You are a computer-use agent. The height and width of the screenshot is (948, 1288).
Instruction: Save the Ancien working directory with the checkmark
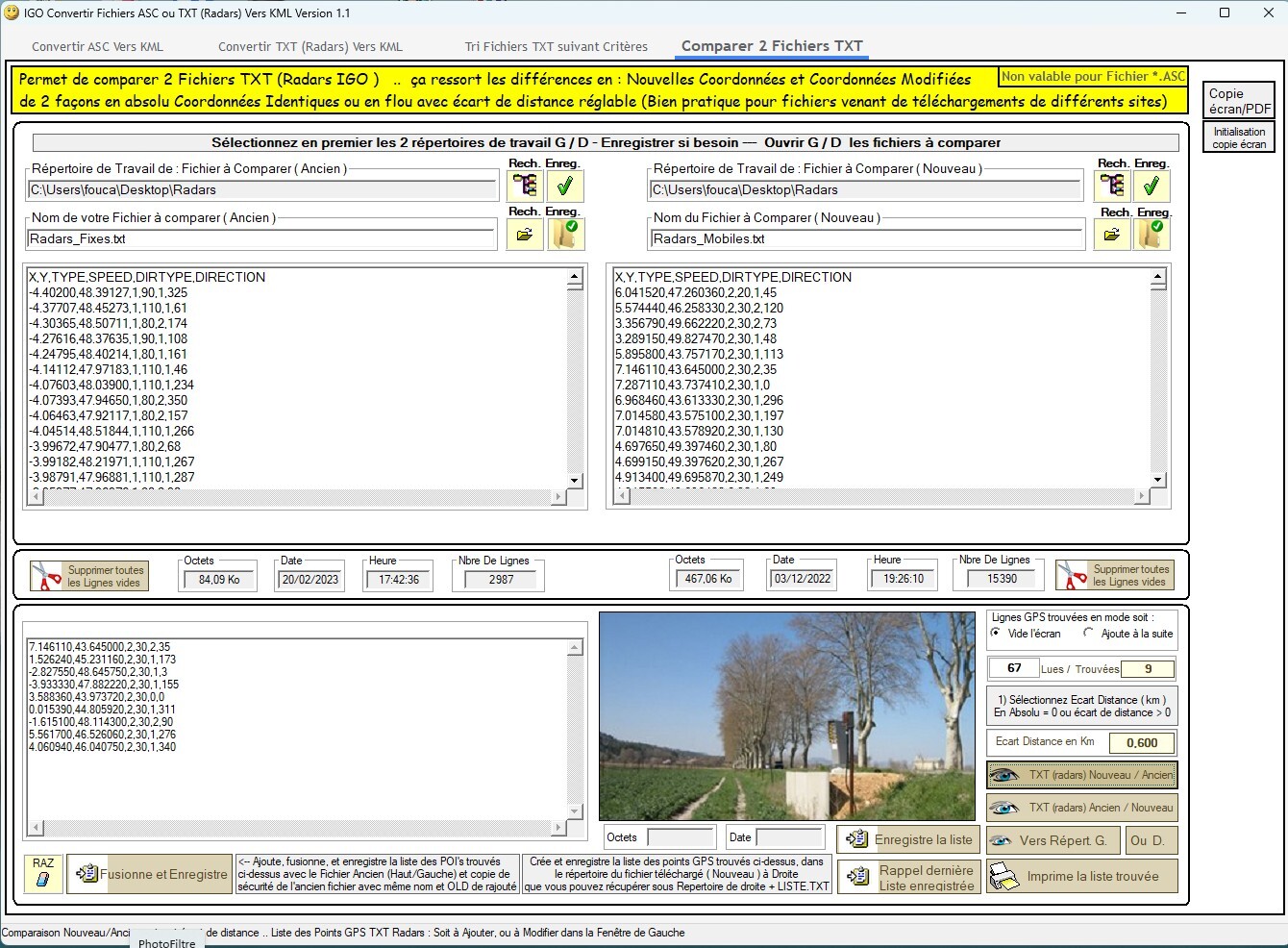565,186
